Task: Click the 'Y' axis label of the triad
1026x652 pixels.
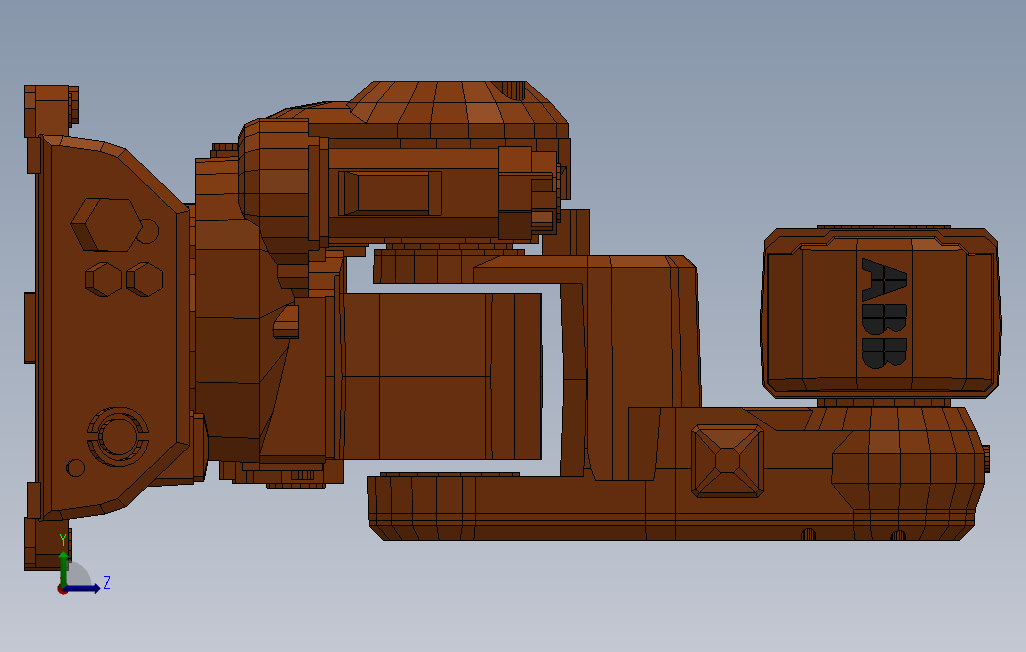Action: [x=63, y=540]
